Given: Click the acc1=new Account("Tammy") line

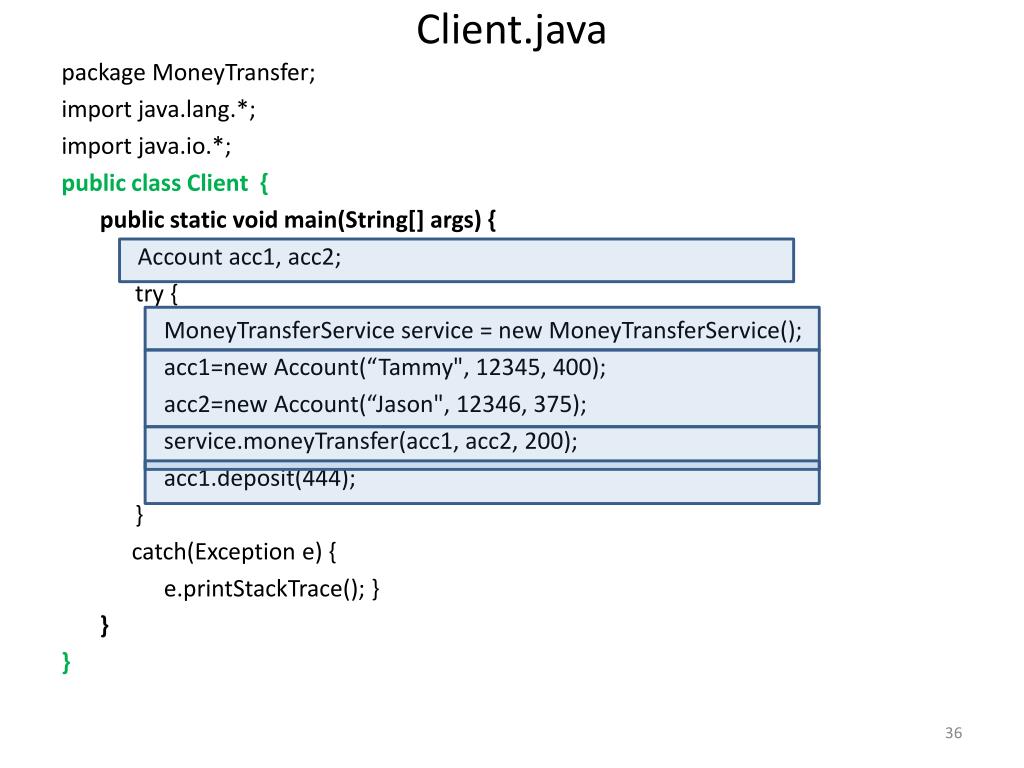Looking at the screenshot, I should click(385, 368).
